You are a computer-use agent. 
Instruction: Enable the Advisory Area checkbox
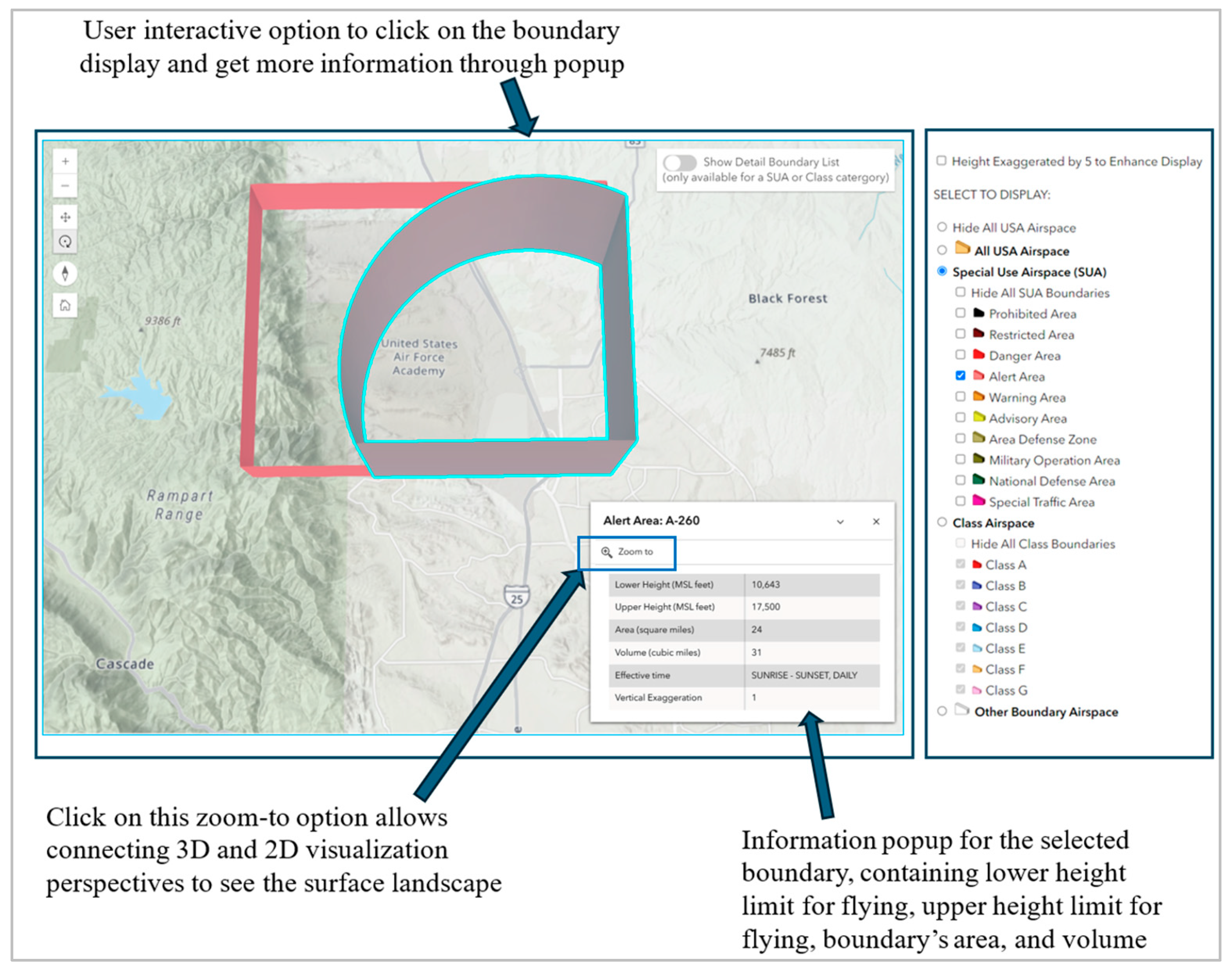point(960,418)
